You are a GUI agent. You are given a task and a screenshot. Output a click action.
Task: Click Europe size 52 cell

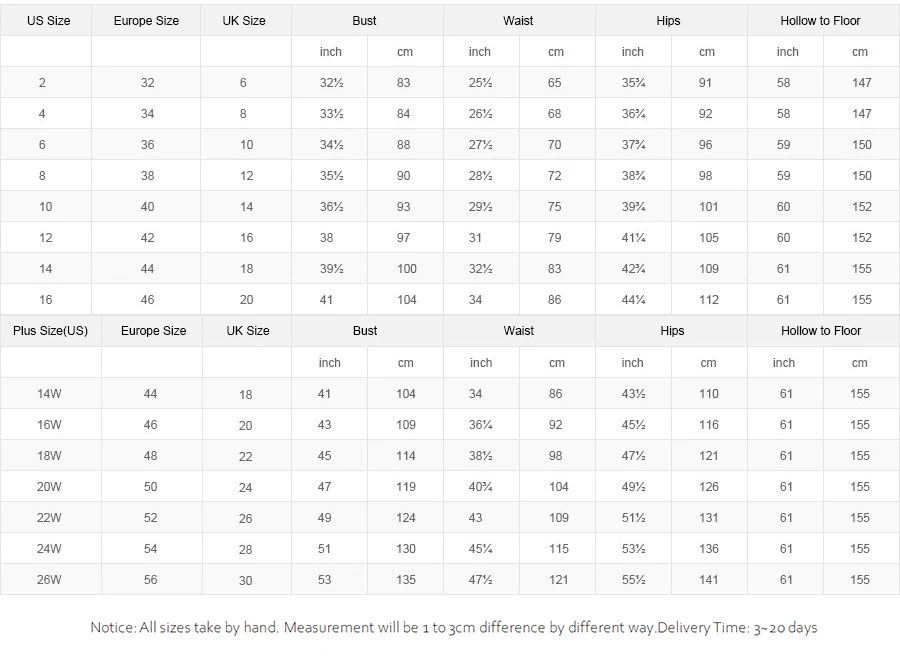click(150, 518)
